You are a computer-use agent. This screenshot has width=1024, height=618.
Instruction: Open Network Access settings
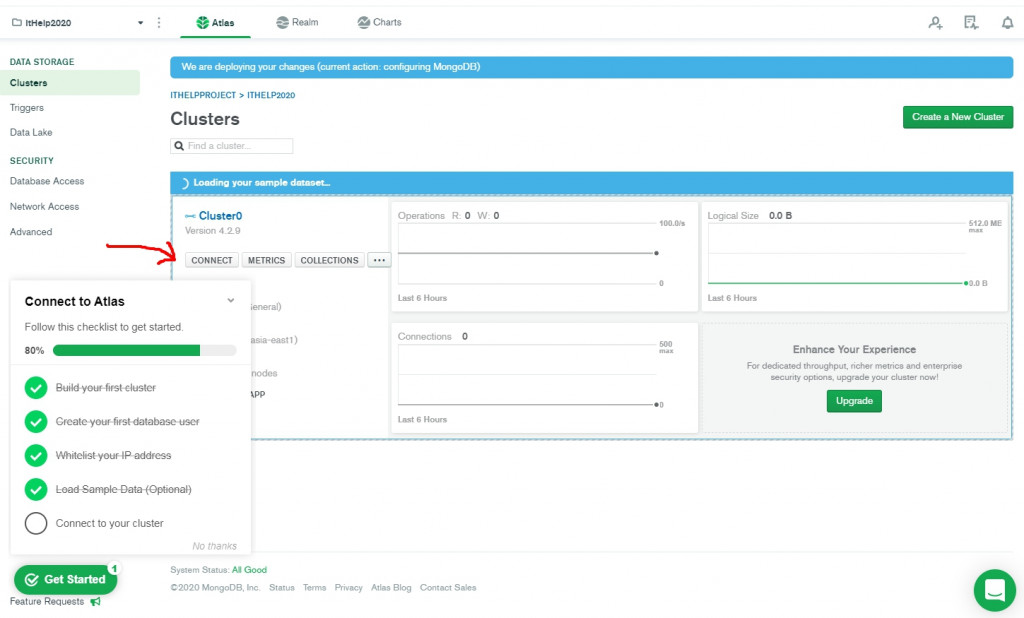(44, 206)
